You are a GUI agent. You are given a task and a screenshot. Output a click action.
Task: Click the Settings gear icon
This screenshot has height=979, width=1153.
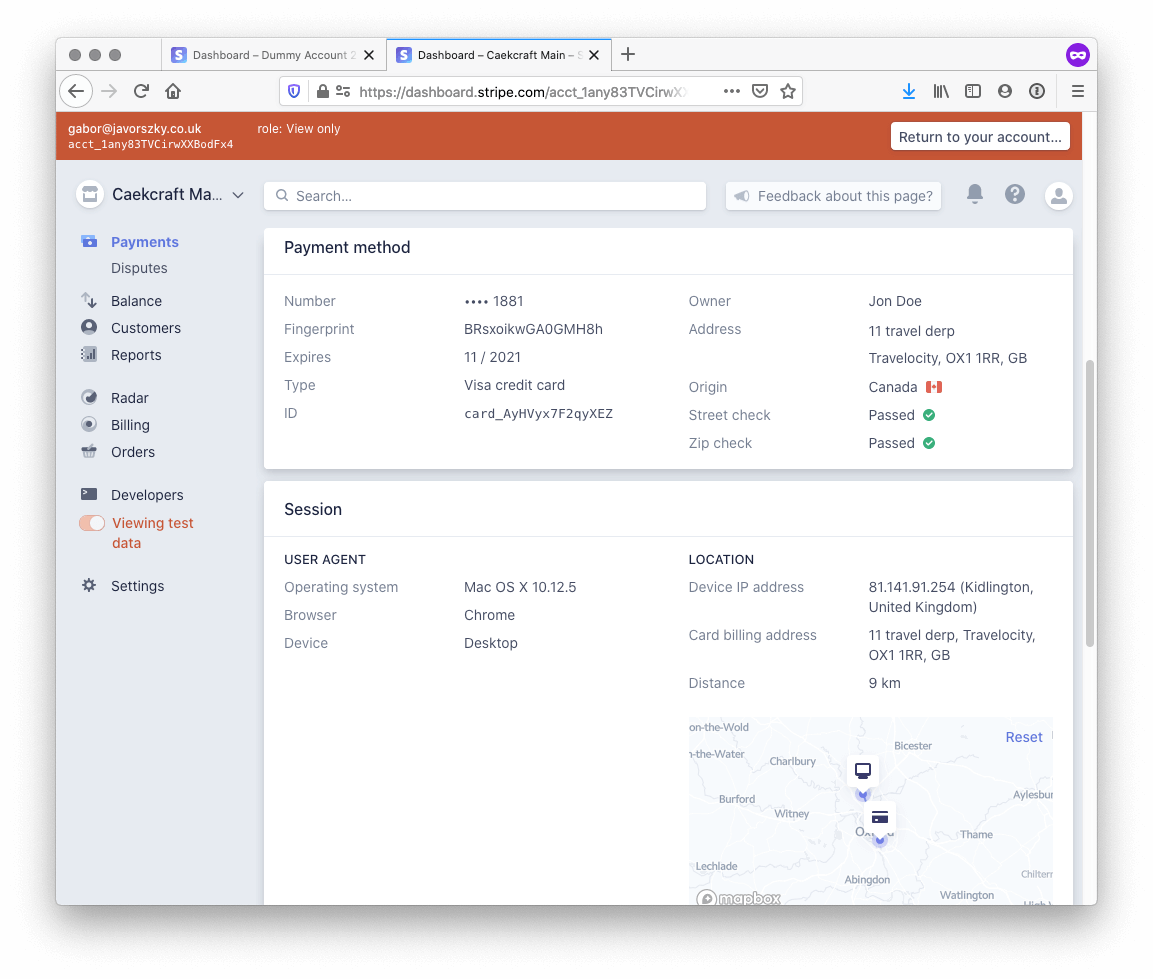click(x=89, y=585)
